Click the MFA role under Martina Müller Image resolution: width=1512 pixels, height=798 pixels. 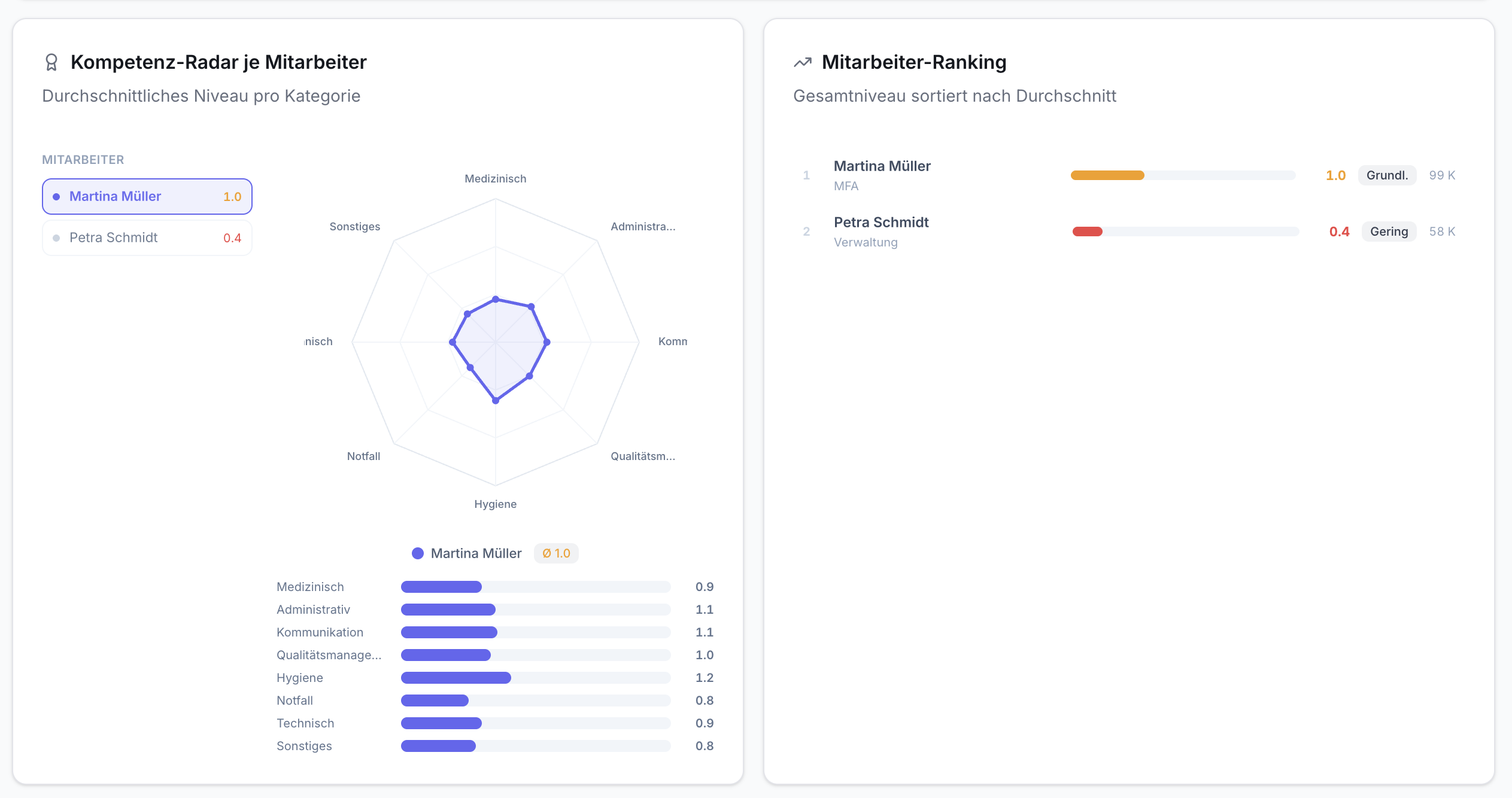pos(846,186)
